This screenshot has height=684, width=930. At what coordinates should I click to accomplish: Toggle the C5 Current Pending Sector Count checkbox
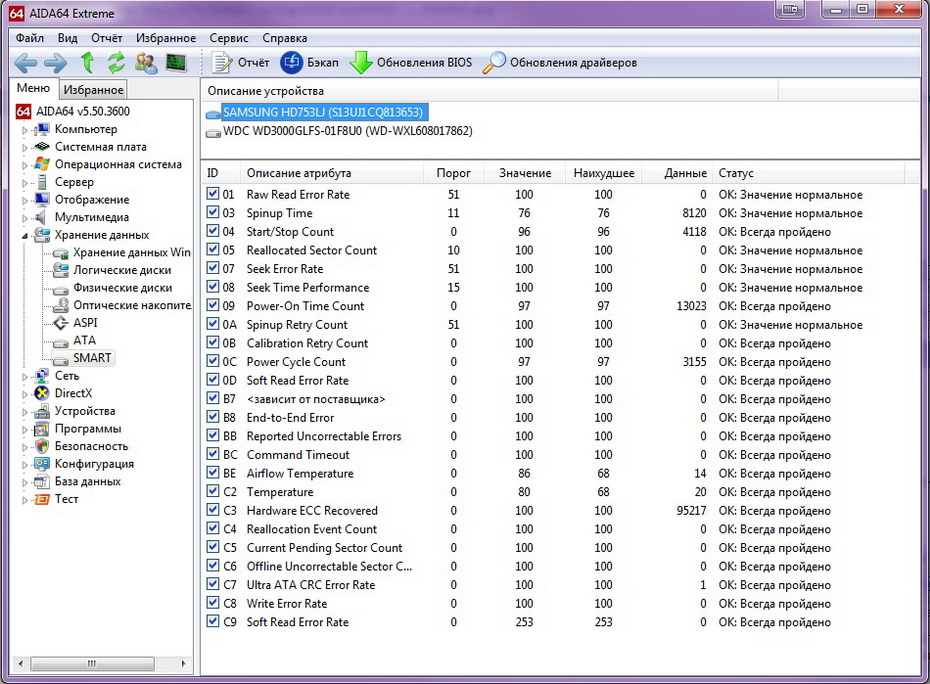pos(213,546)
